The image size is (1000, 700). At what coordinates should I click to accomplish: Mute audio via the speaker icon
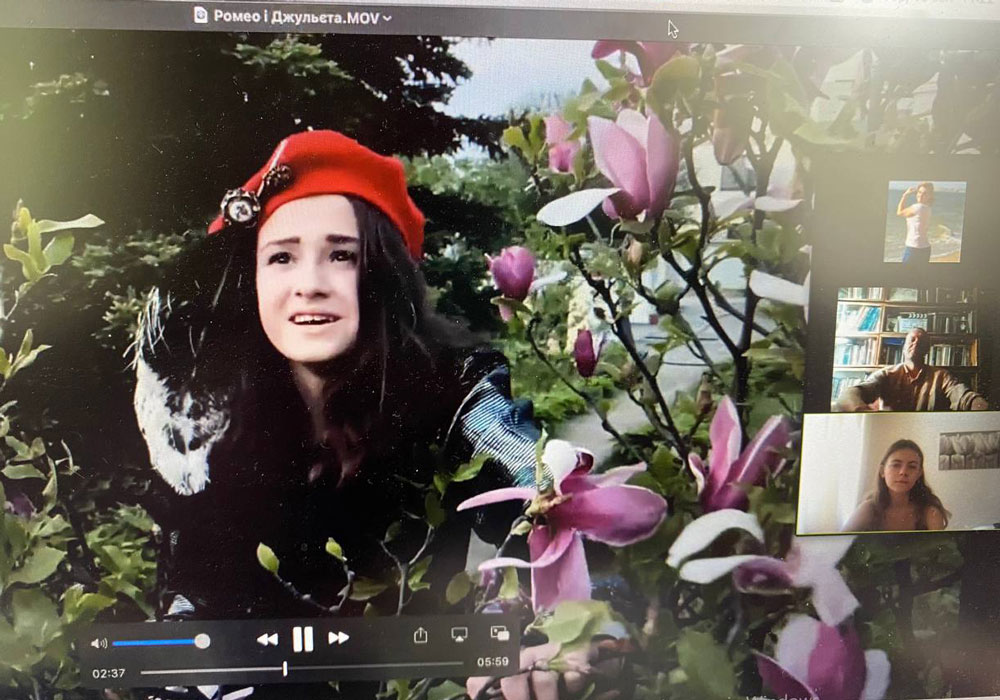(99, 643)
